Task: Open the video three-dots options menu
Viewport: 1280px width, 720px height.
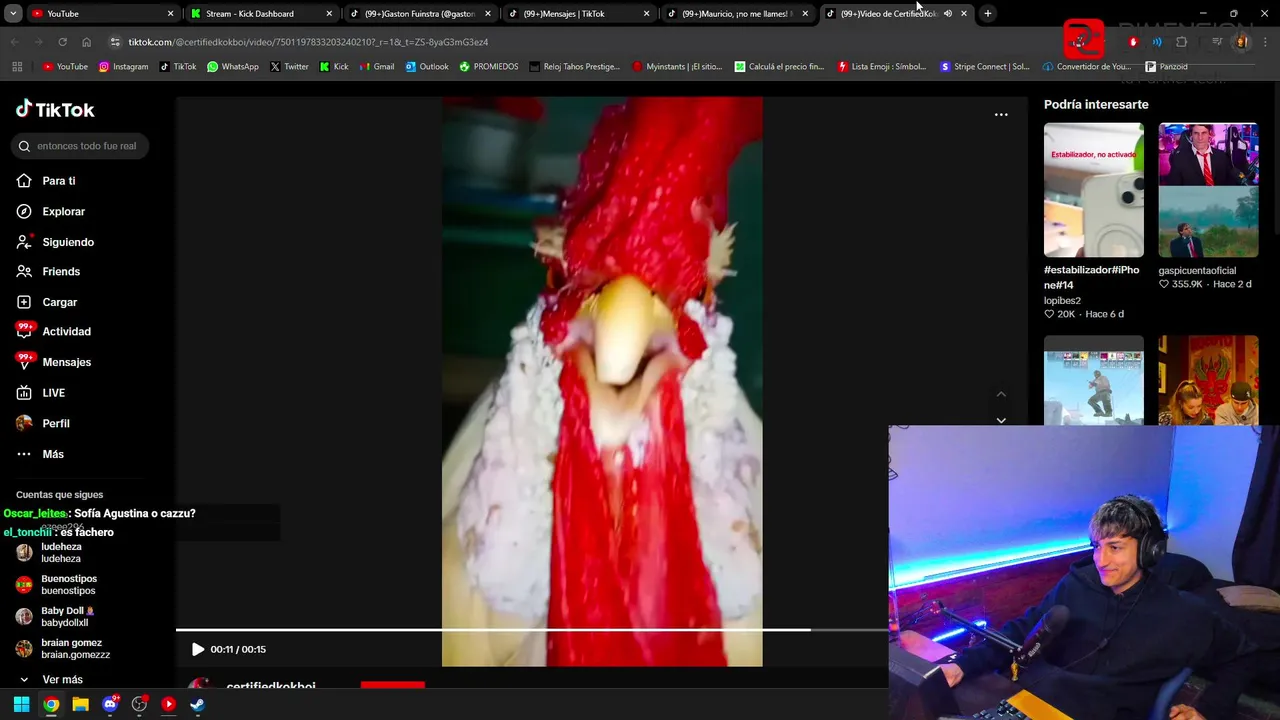Action: tap(1001, 115)
